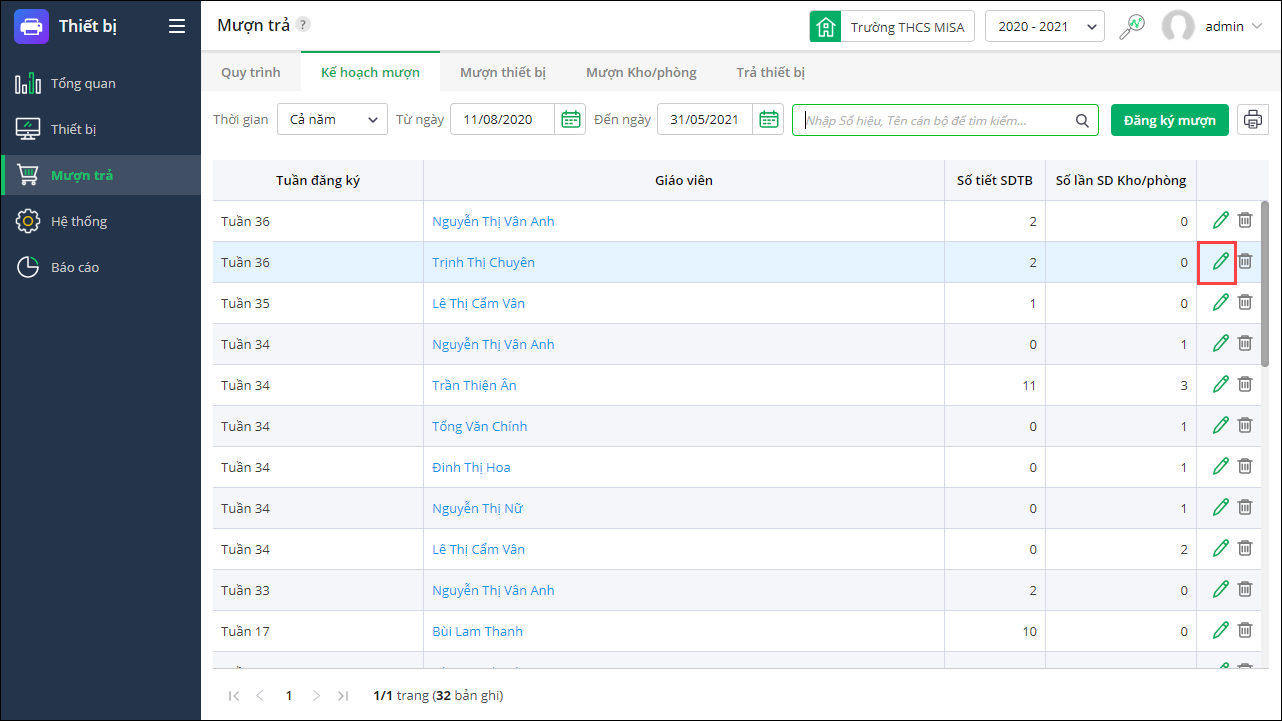Open teacher link Trần Thiện Ân
Screen dimensions: 1282x721
click(474, 385)
